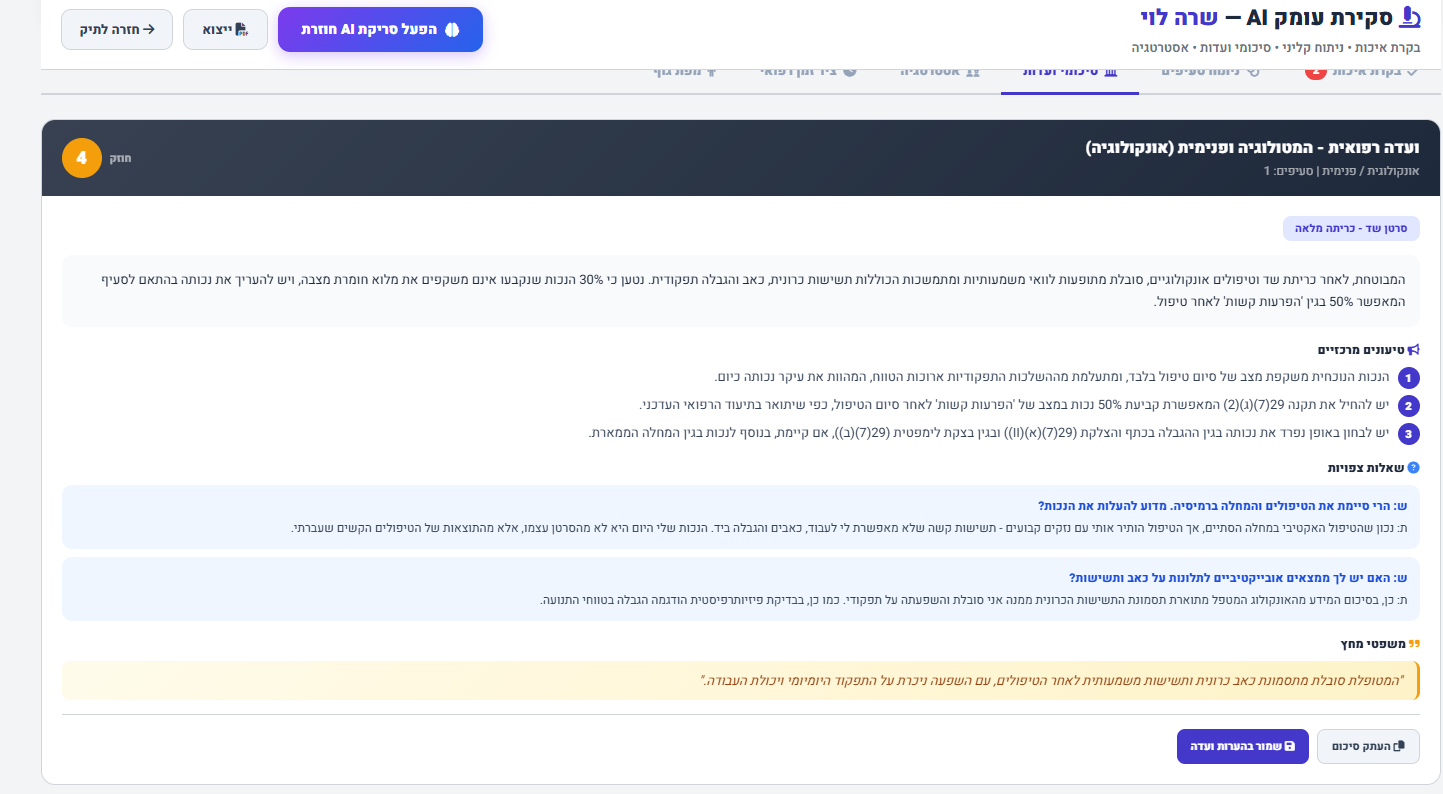Image resolution: width=1443 pixels, height=794 pixels.
Task: Click the megaphone icon next to טיעונים מרכזיים
Action: [1413, 350]
